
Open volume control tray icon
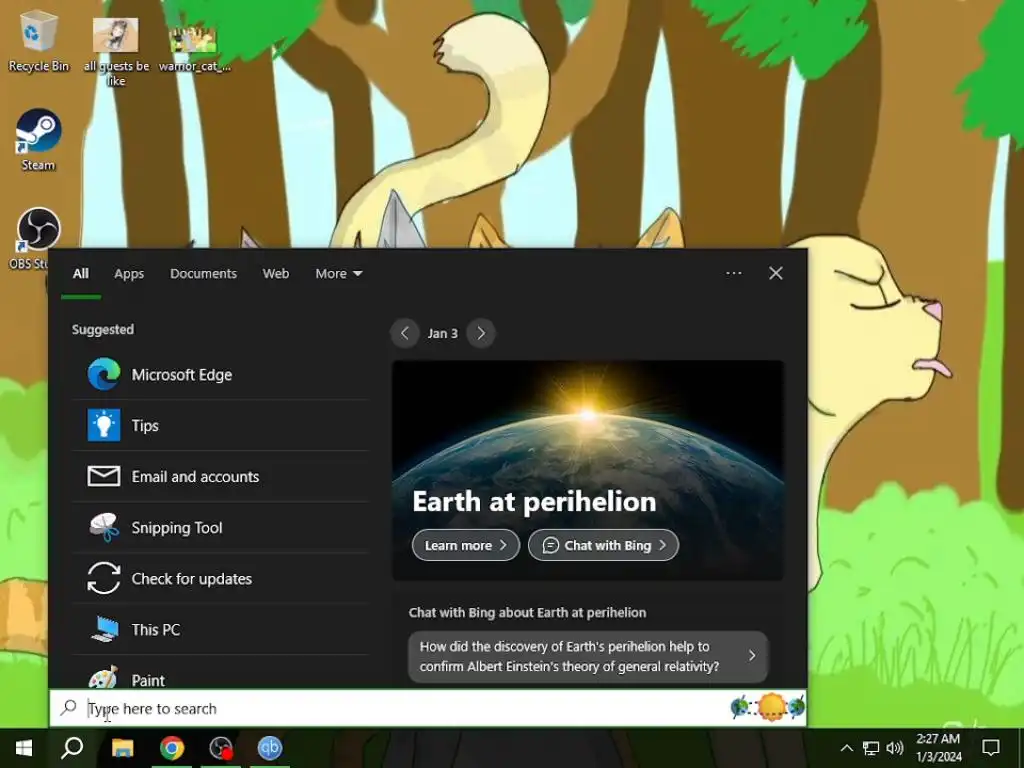[x=895, y=748]
